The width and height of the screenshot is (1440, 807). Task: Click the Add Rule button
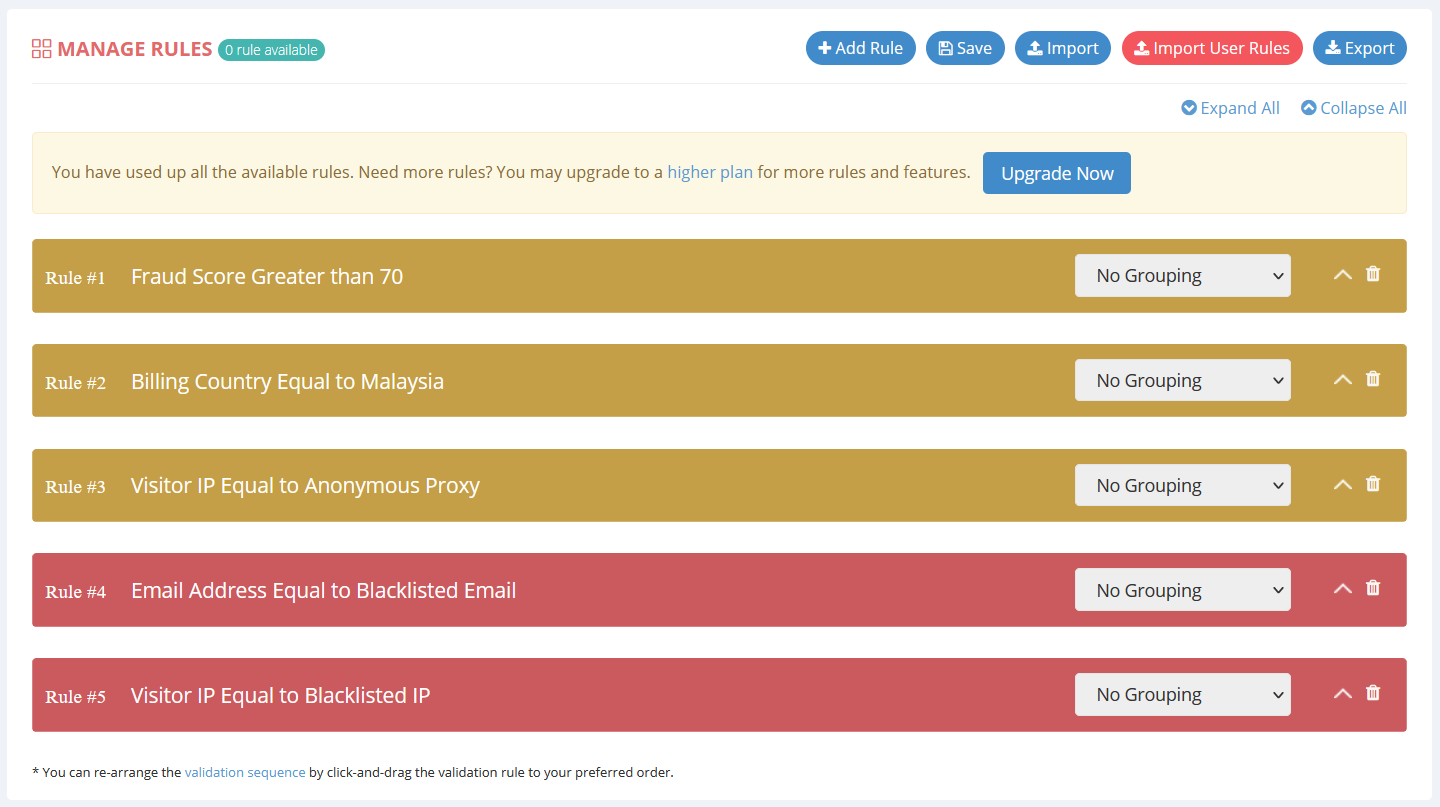click(x=861, y=48)
